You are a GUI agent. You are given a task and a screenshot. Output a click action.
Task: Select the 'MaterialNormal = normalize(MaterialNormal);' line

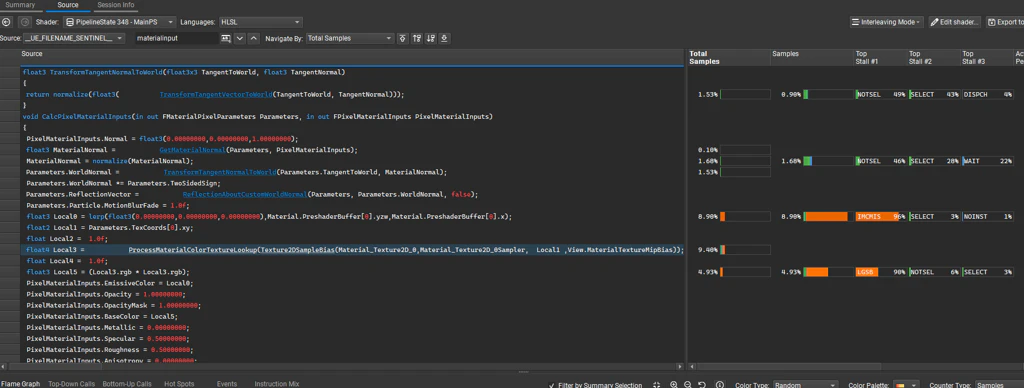point(110,161)
